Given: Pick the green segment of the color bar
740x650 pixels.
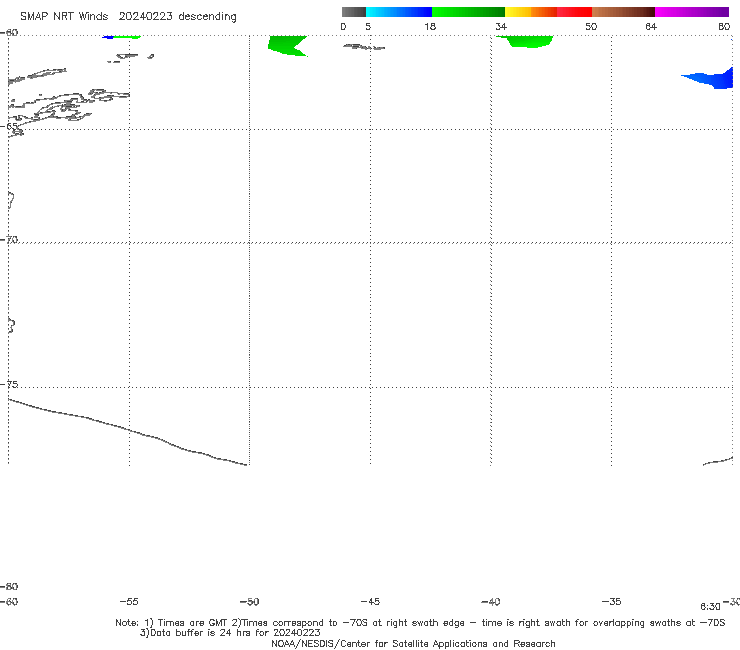Looking at the screenshot, I should (468, 12).
